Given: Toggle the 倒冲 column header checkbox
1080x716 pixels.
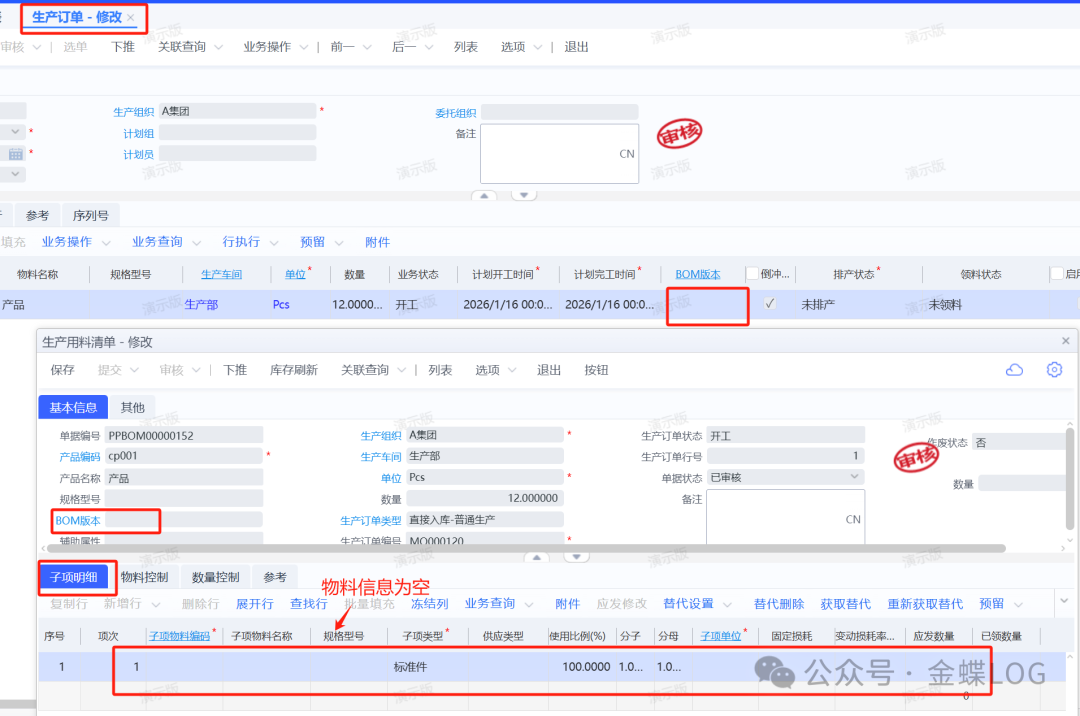Looking at the screenshot, I should tap(752, 274).
